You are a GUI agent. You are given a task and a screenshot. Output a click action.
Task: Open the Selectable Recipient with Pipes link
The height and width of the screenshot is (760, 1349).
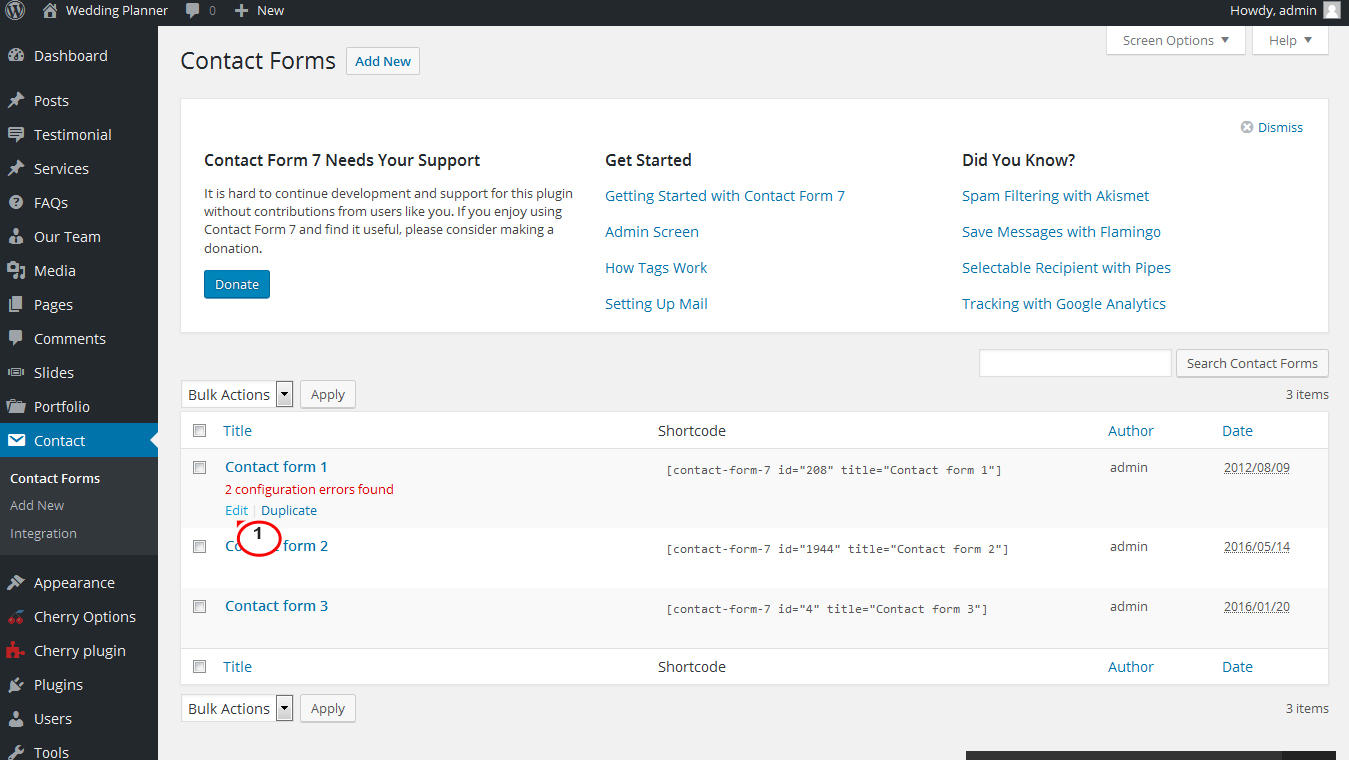pos(1066,268)
